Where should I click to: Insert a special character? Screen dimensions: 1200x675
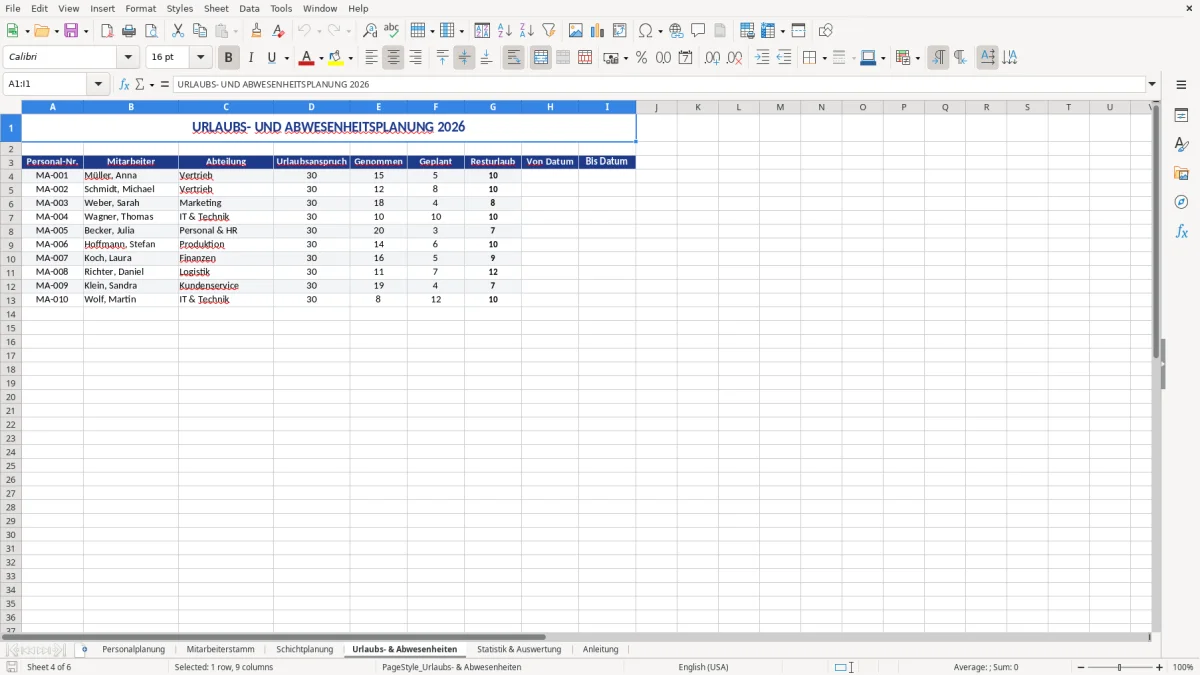pos(647,30)
